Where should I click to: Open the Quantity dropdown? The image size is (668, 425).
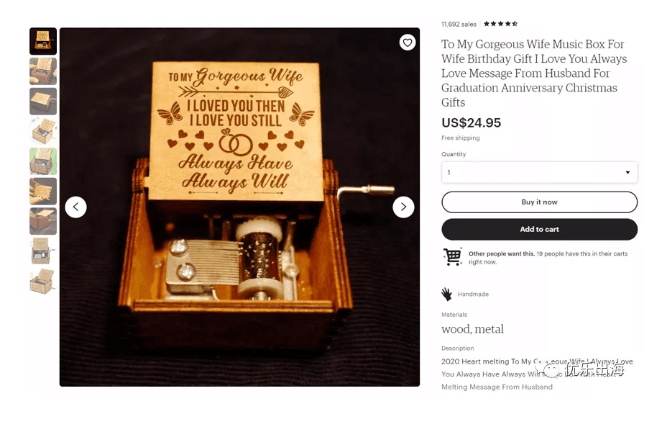(x=539, y=172)
